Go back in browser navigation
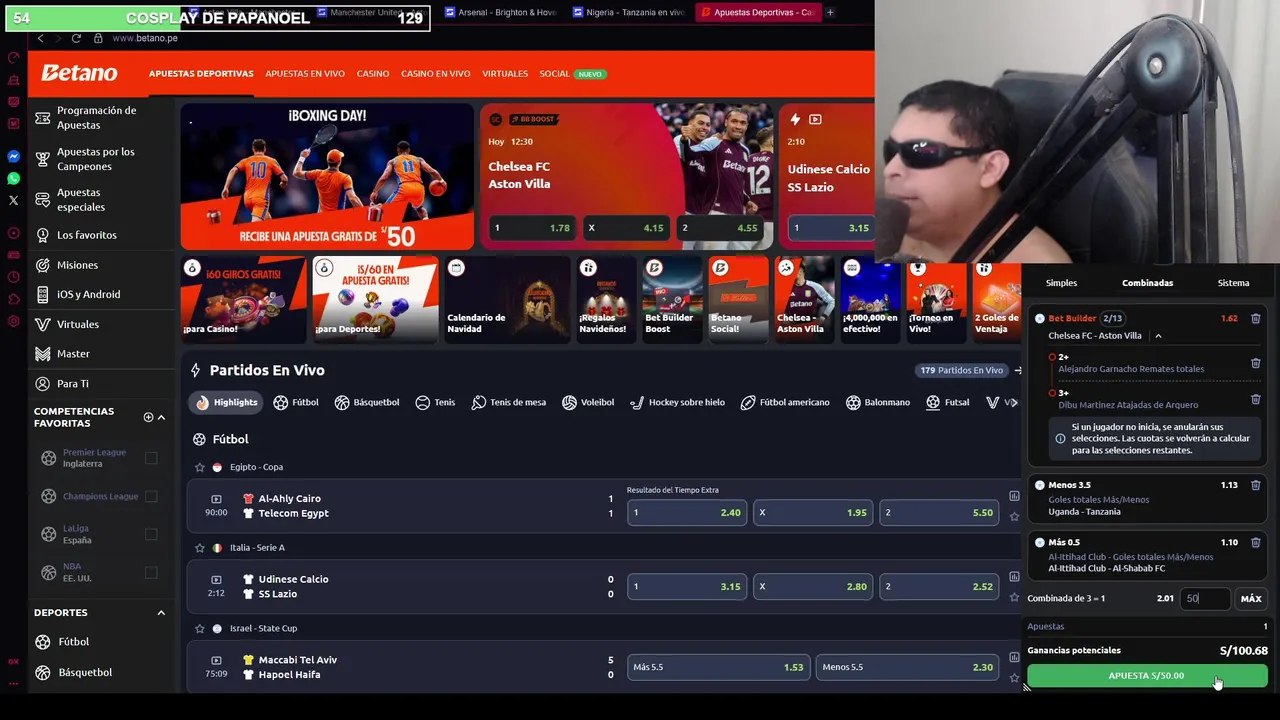The height and width of the screenshot is (720, 1280). point(40,38)
